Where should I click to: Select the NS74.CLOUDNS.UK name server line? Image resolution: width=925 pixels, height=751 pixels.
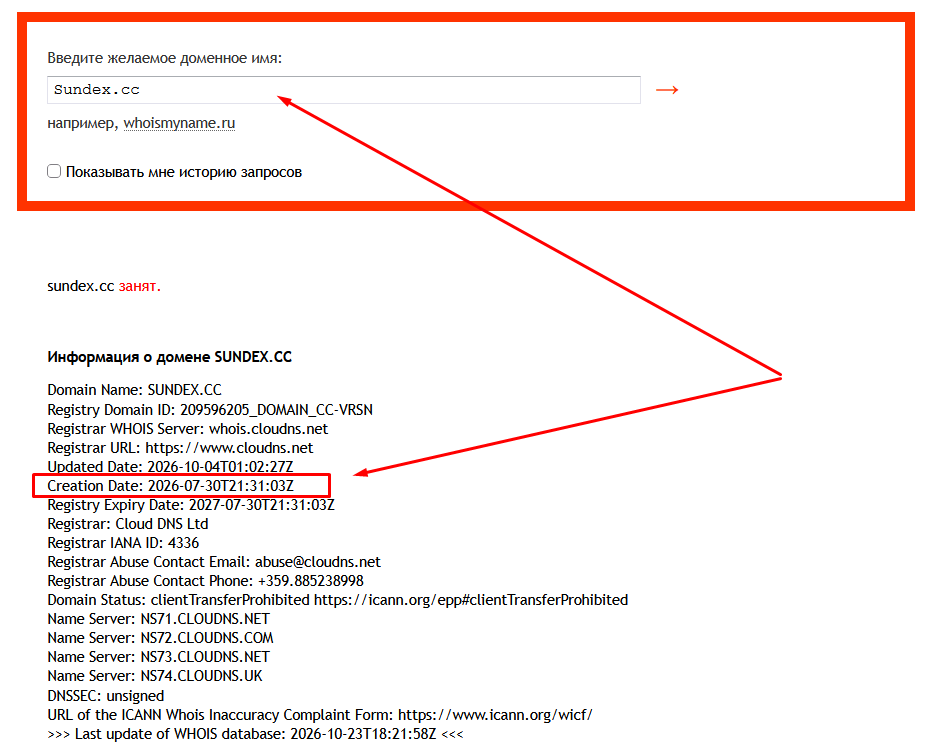[x=155, y=676]
